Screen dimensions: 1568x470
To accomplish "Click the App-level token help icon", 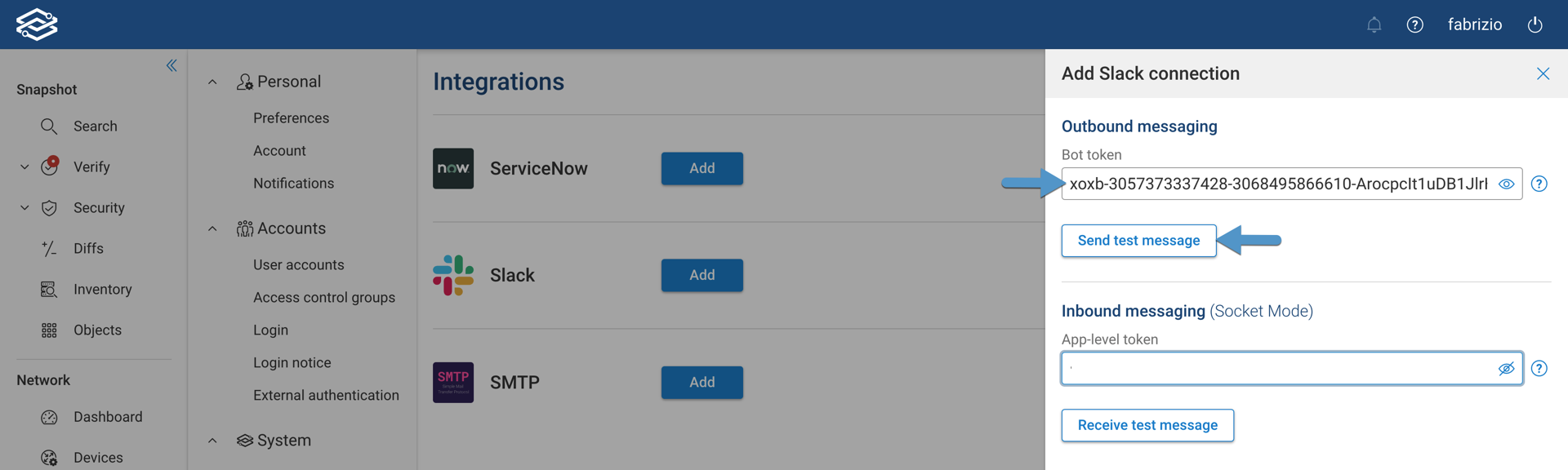I will click(1539, 369).
